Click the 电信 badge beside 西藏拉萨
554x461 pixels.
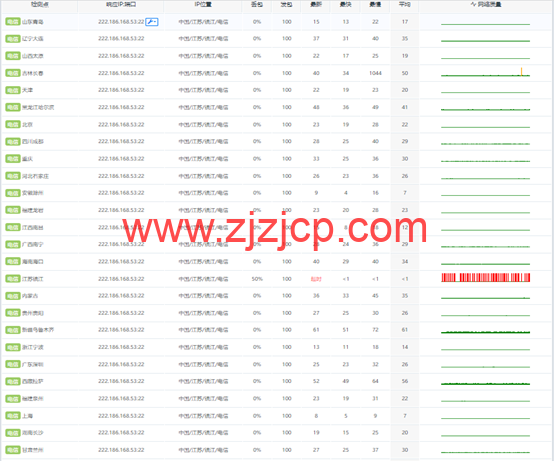click(13, 382)
